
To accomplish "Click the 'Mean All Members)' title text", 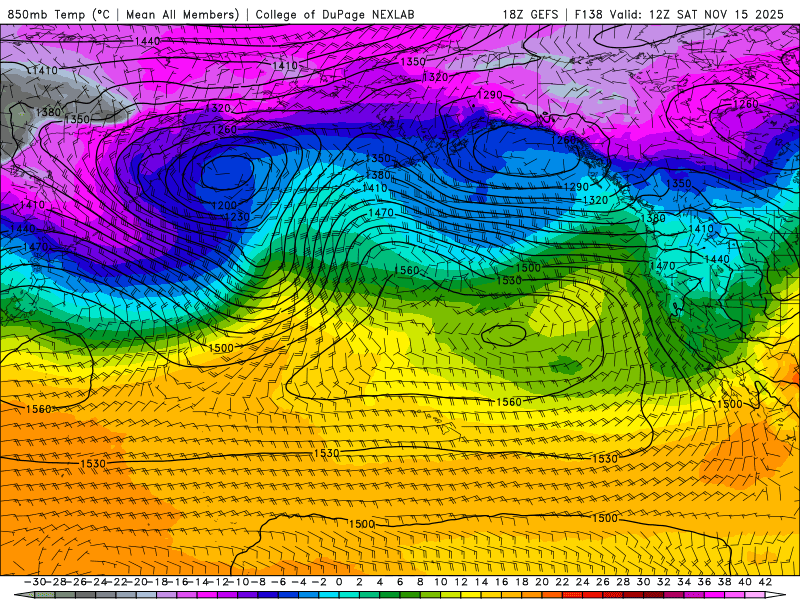I will 183,15.
